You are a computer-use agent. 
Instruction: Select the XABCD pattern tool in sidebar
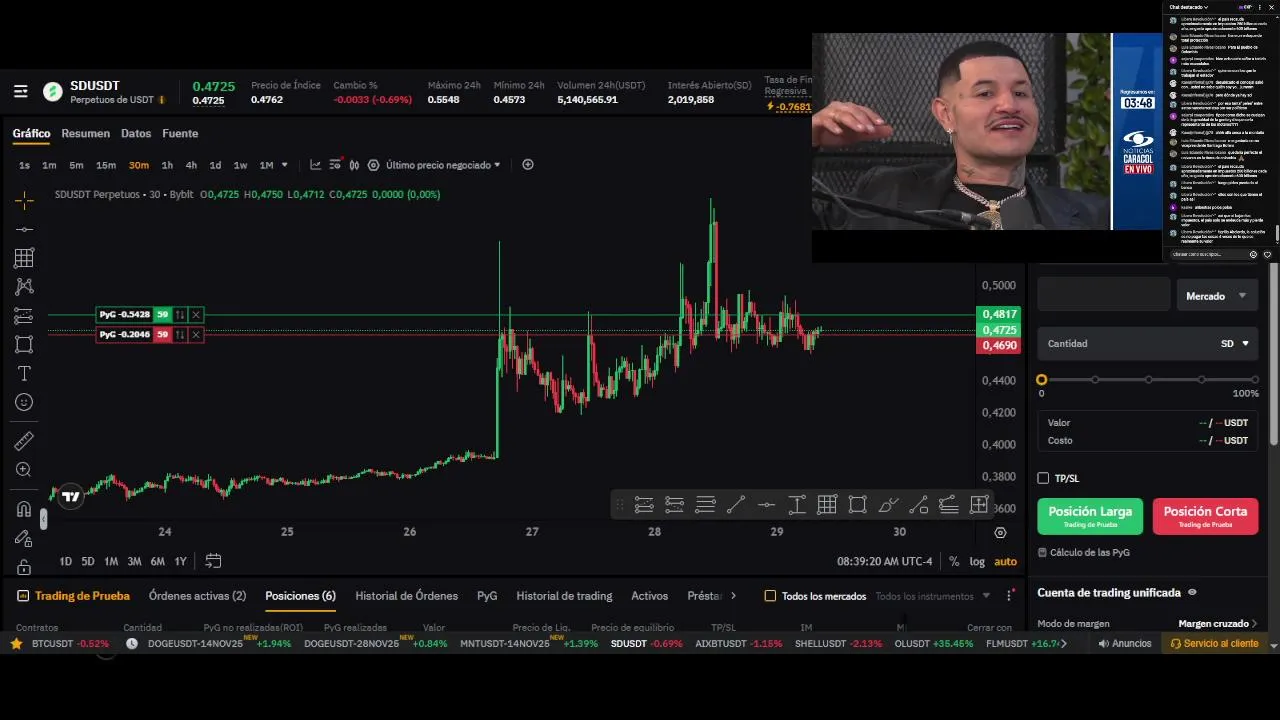(24, 287)
